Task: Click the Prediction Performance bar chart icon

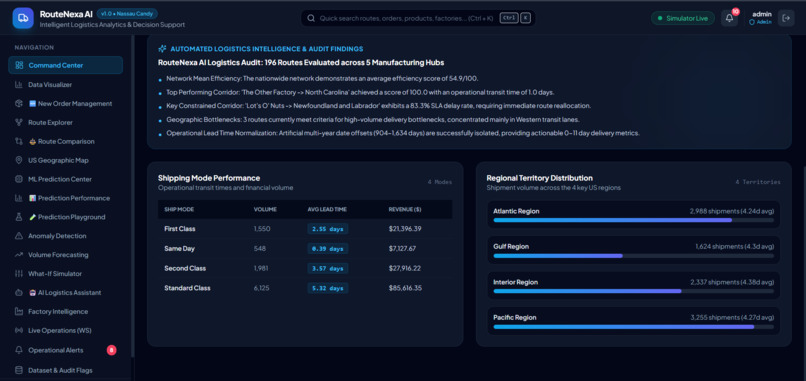Action: pyautogui.click(x=19, y=198)
